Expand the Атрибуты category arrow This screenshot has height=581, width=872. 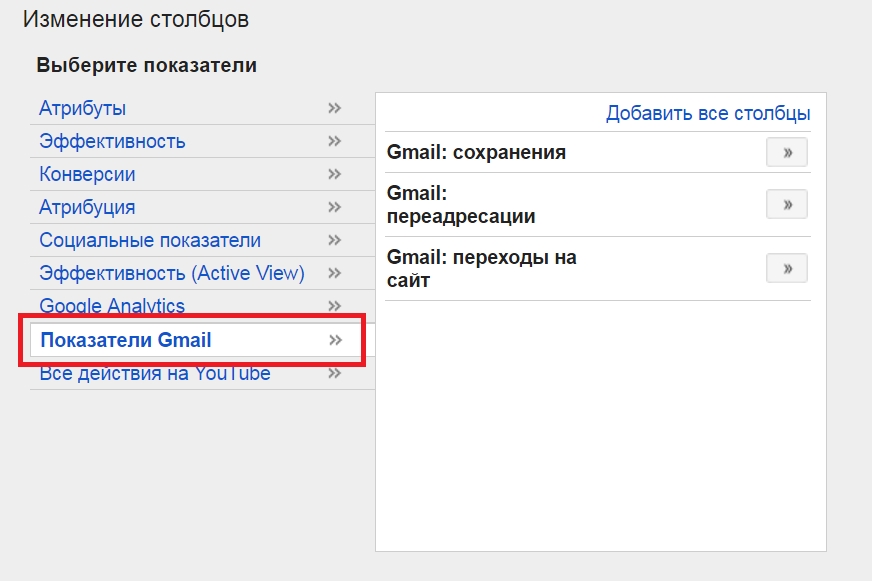pyautogui.click(x=335, y=108)
